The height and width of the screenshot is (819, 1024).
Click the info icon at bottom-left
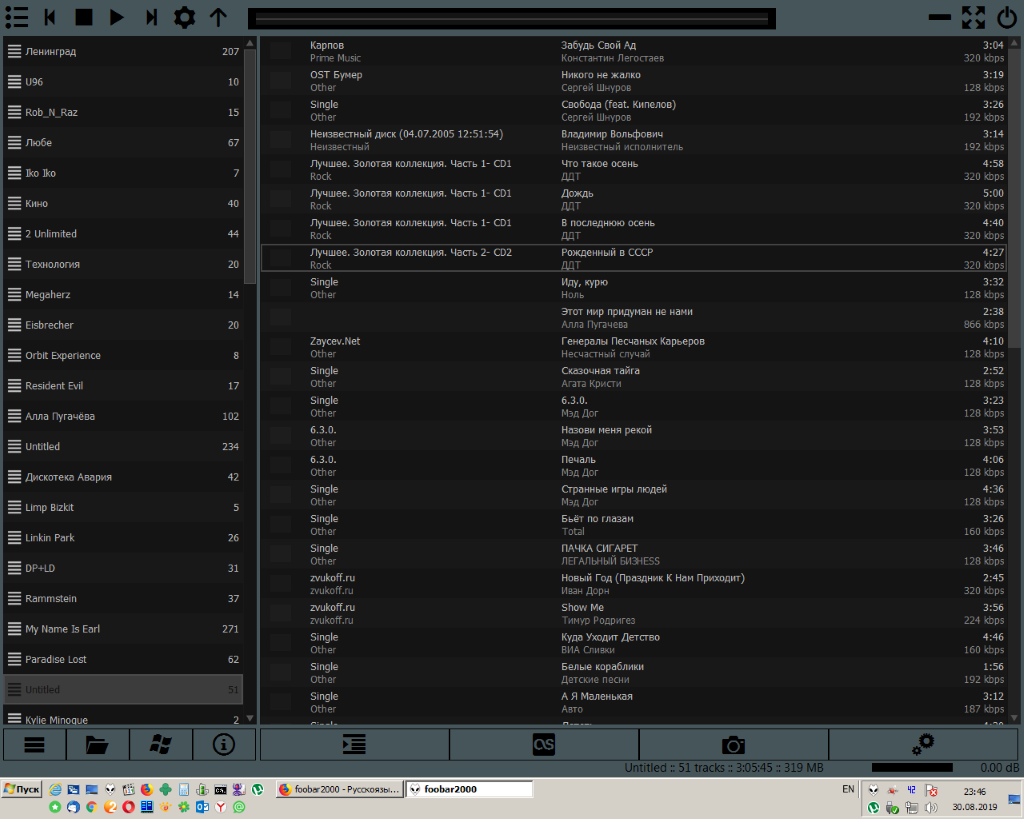(224, 744)
